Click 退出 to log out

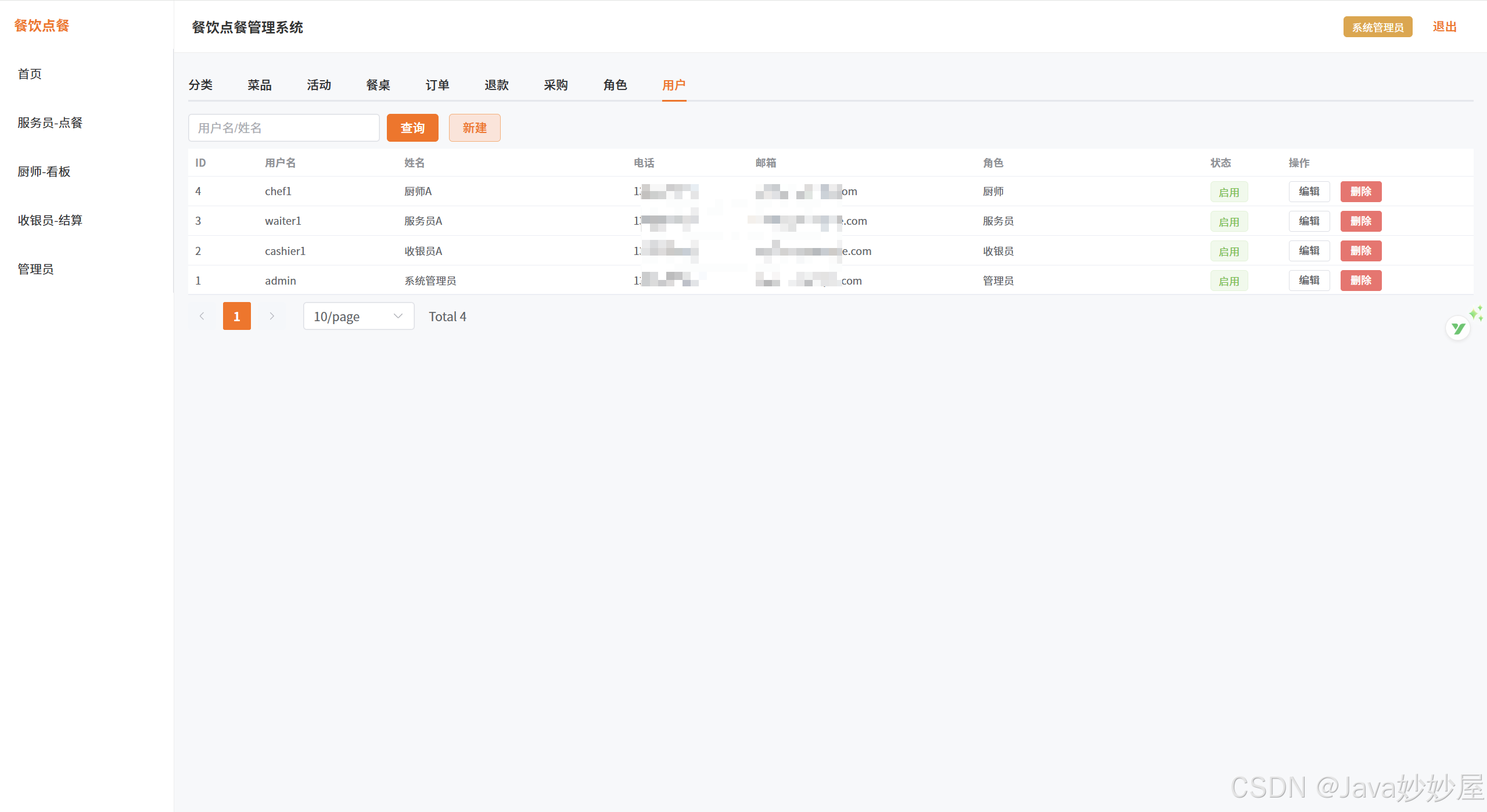coord(1444,27)
